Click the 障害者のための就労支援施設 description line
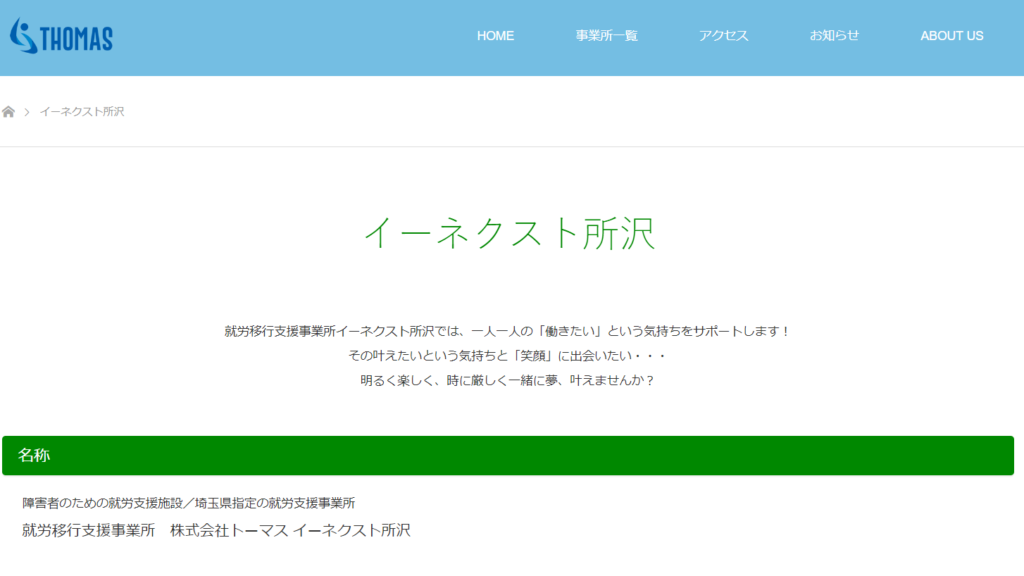1024x576 pixels. pos(189,503)
